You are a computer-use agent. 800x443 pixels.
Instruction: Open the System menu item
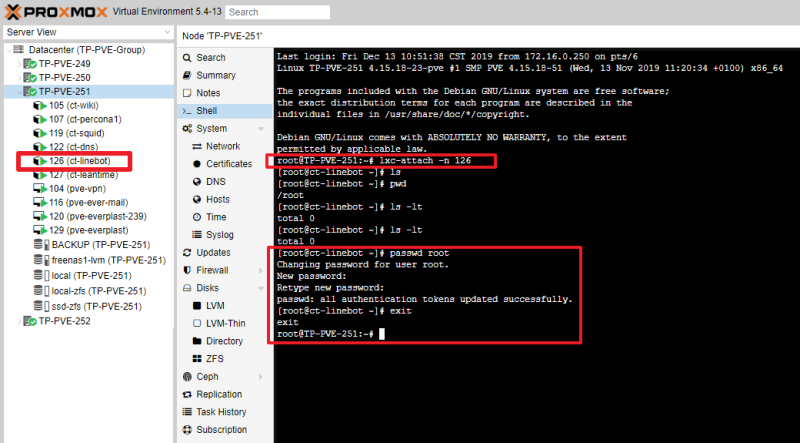tap(211, 129)
